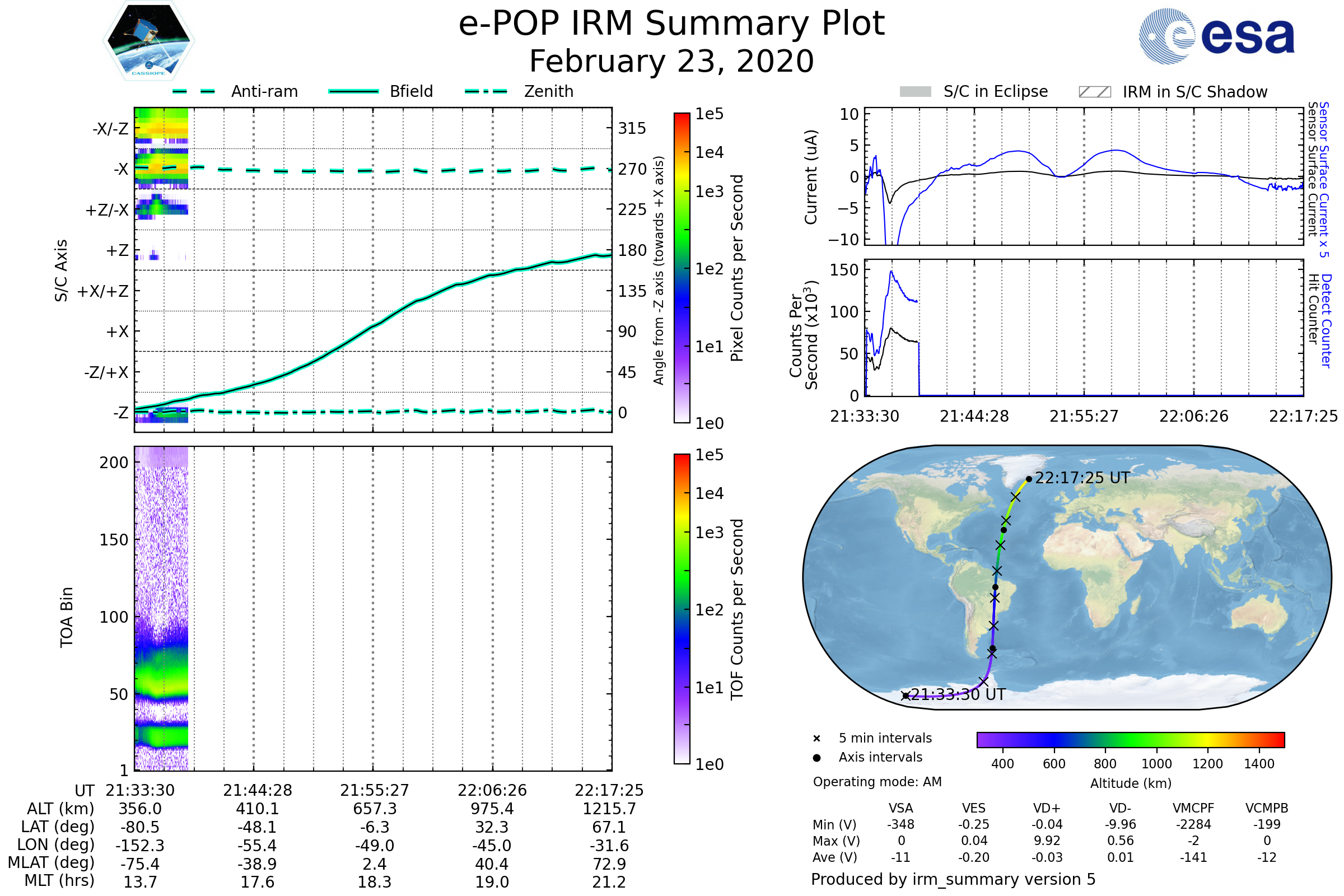Click the CASSIOPE satellite mission logo
This screenshot has height=896, width=1344.
tap(148, 41)
